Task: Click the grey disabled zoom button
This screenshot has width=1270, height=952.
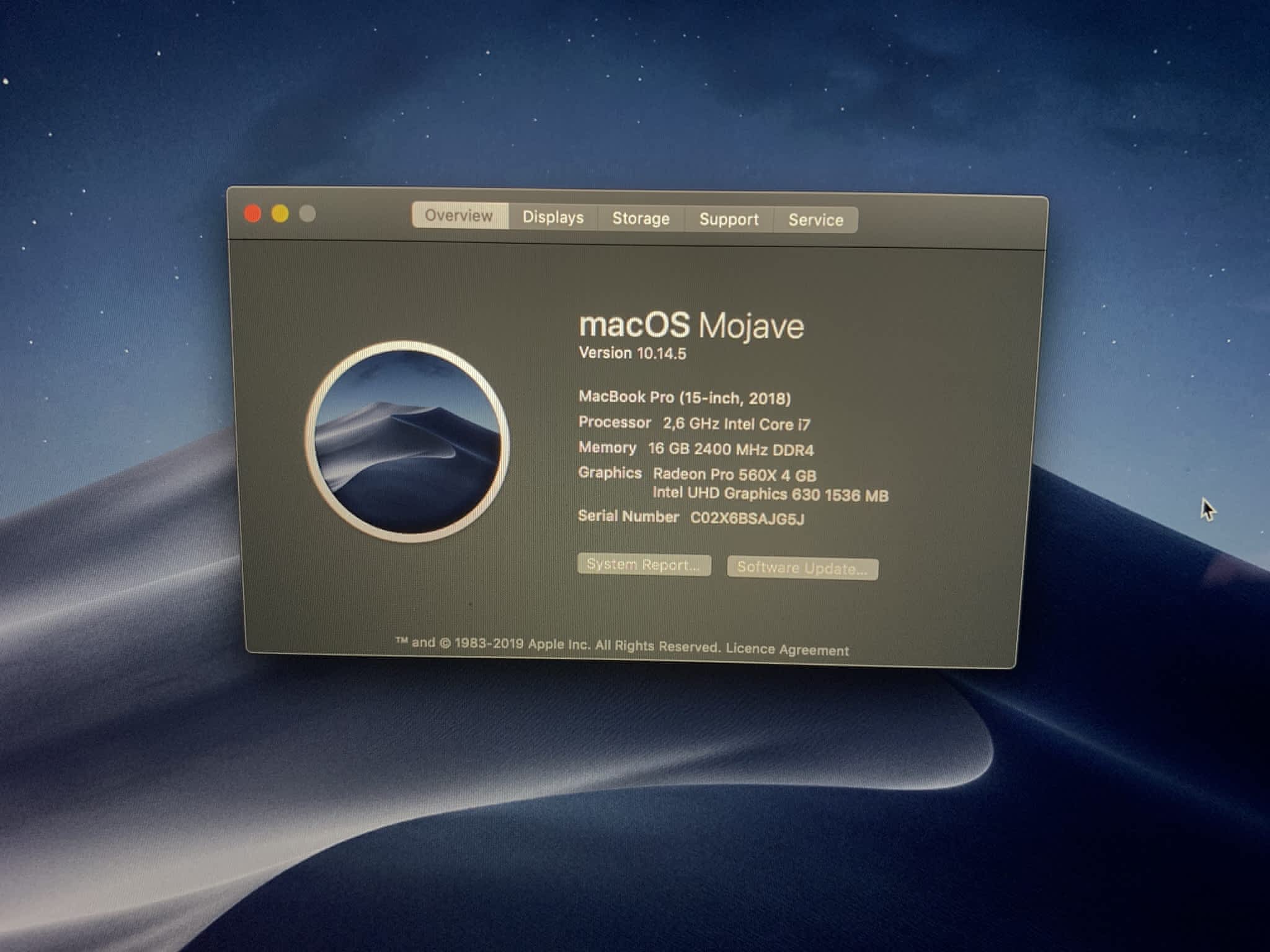Action: (x=307, y=214)
